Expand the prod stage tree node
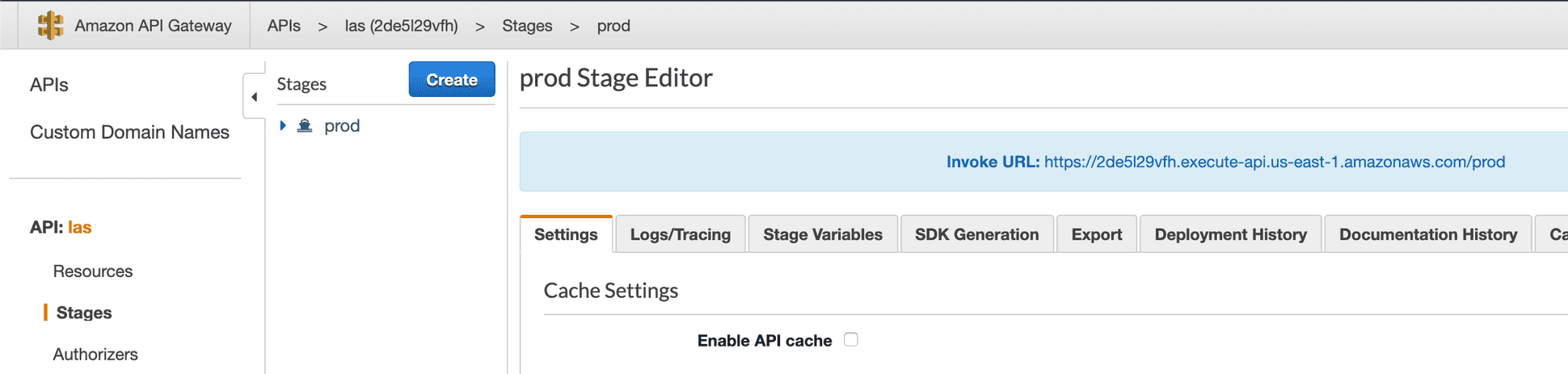The image size is (1568, 374). click(x=283, y=126)
